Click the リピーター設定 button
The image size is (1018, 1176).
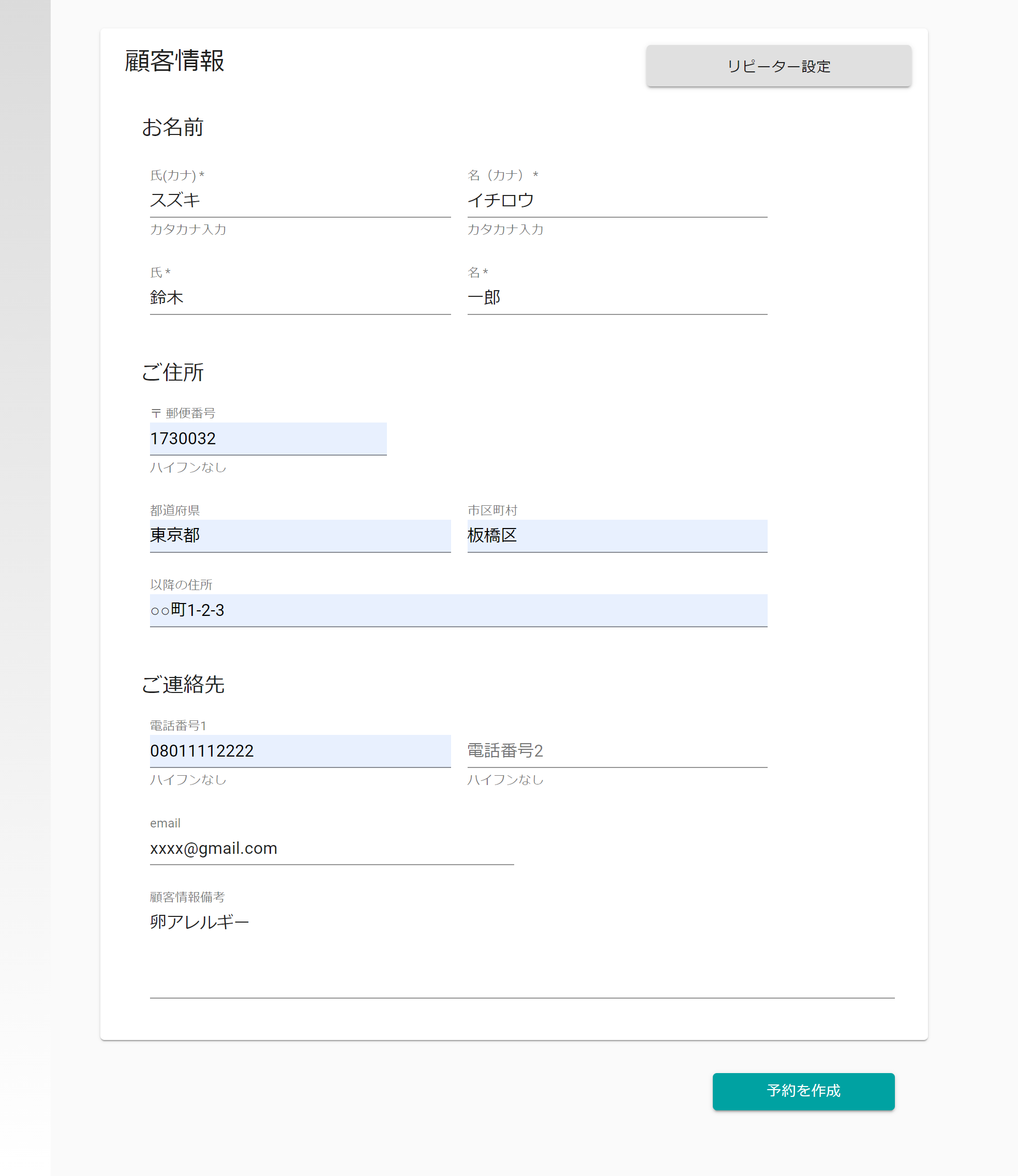tap(779, 66)
